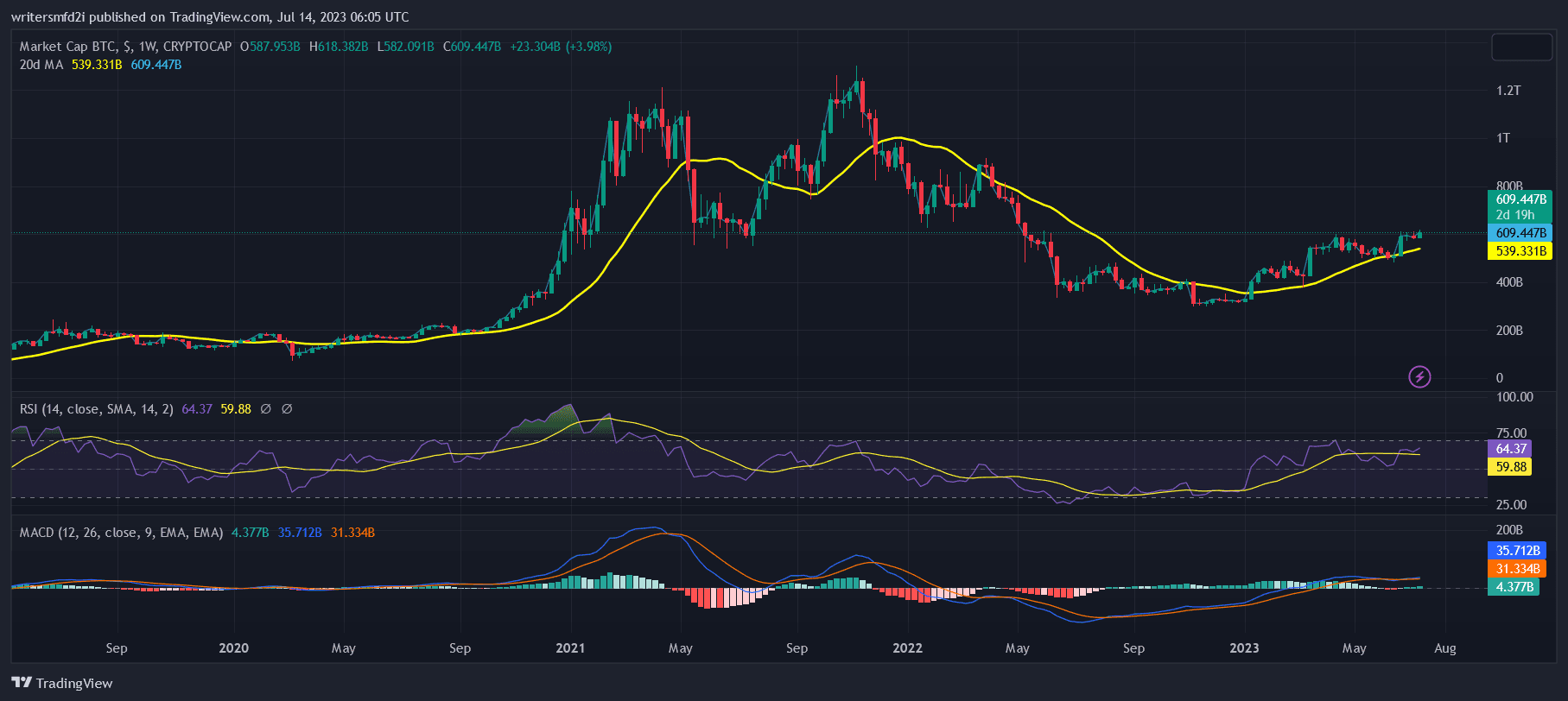Open the MACD indicator legend label
Image resolution: width=1568 pixels, height=701 pixels.
121,533
